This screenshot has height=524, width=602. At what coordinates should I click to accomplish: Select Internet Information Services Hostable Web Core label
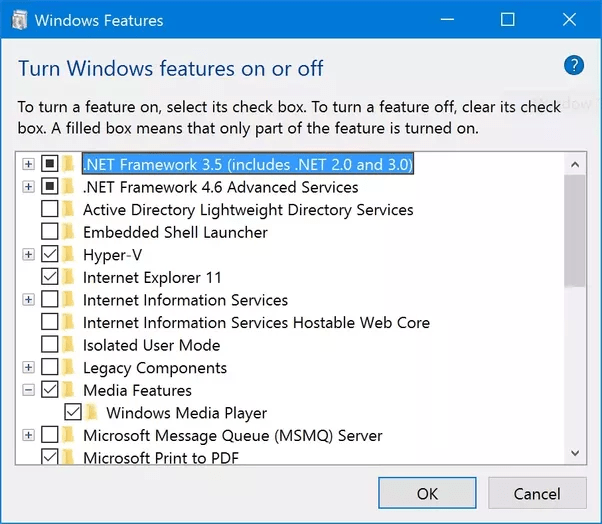(x=256, y=322)
